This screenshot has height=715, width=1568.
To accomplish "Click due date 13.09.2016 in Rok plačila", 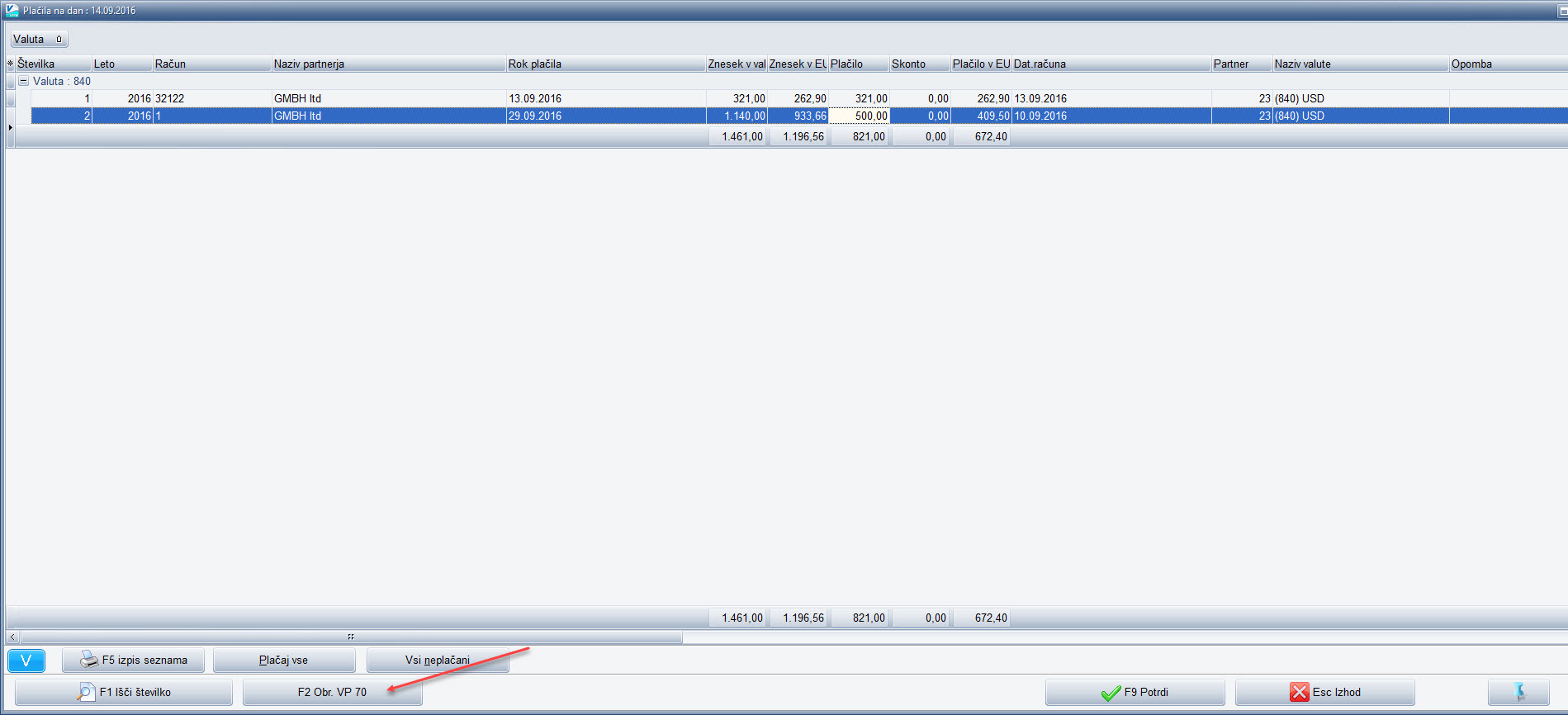I will 606,98.
